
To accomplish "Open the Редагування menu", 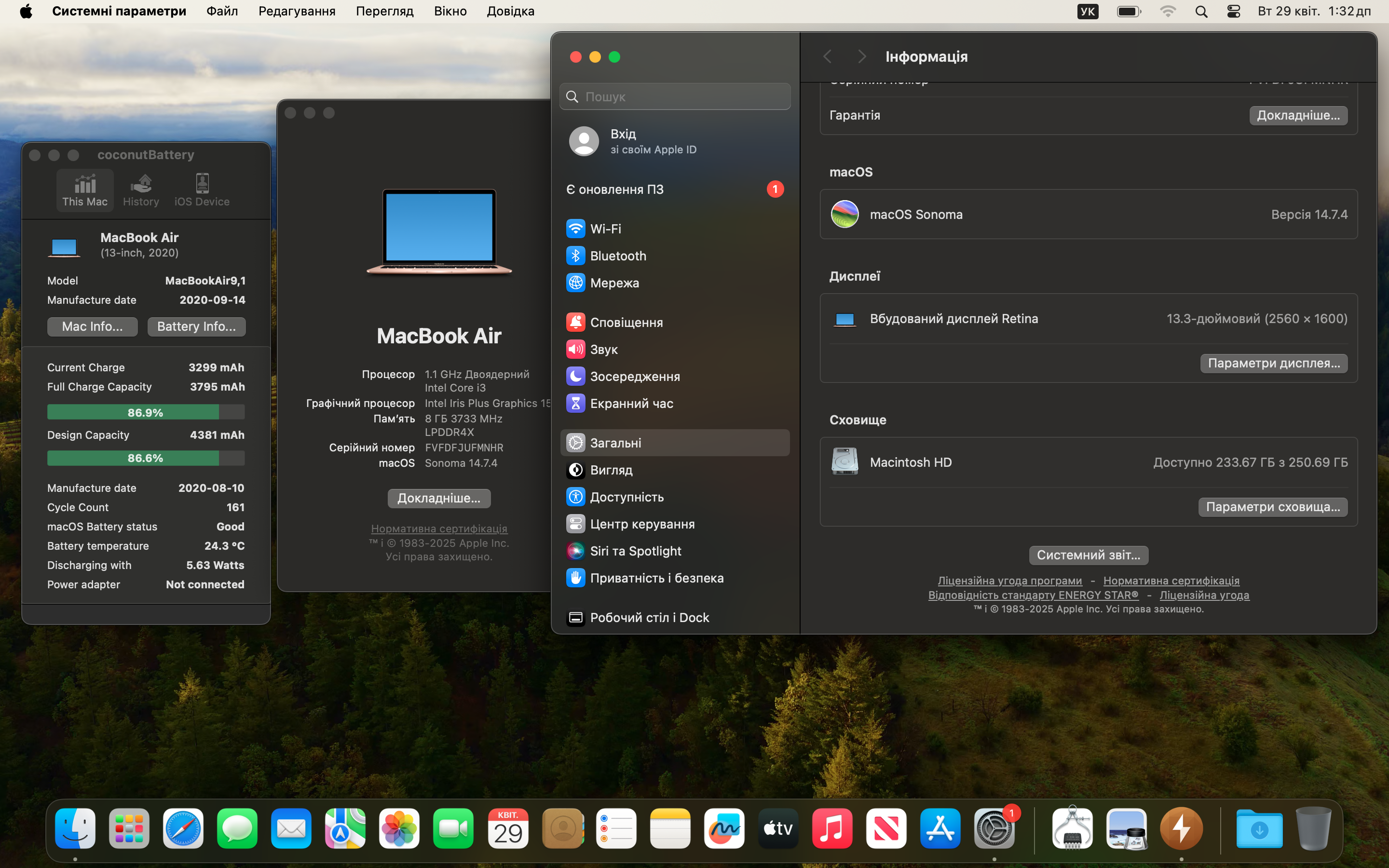I will coord(297,11).
